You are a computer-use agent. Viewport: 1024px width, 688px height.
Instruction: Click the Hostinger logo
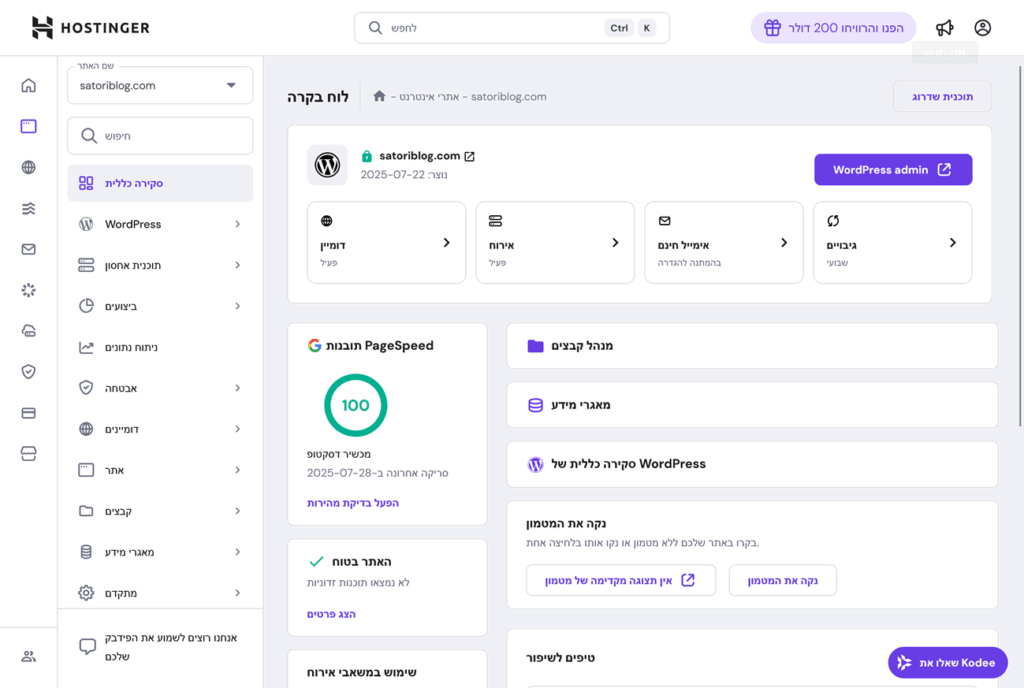click(91, 27)
